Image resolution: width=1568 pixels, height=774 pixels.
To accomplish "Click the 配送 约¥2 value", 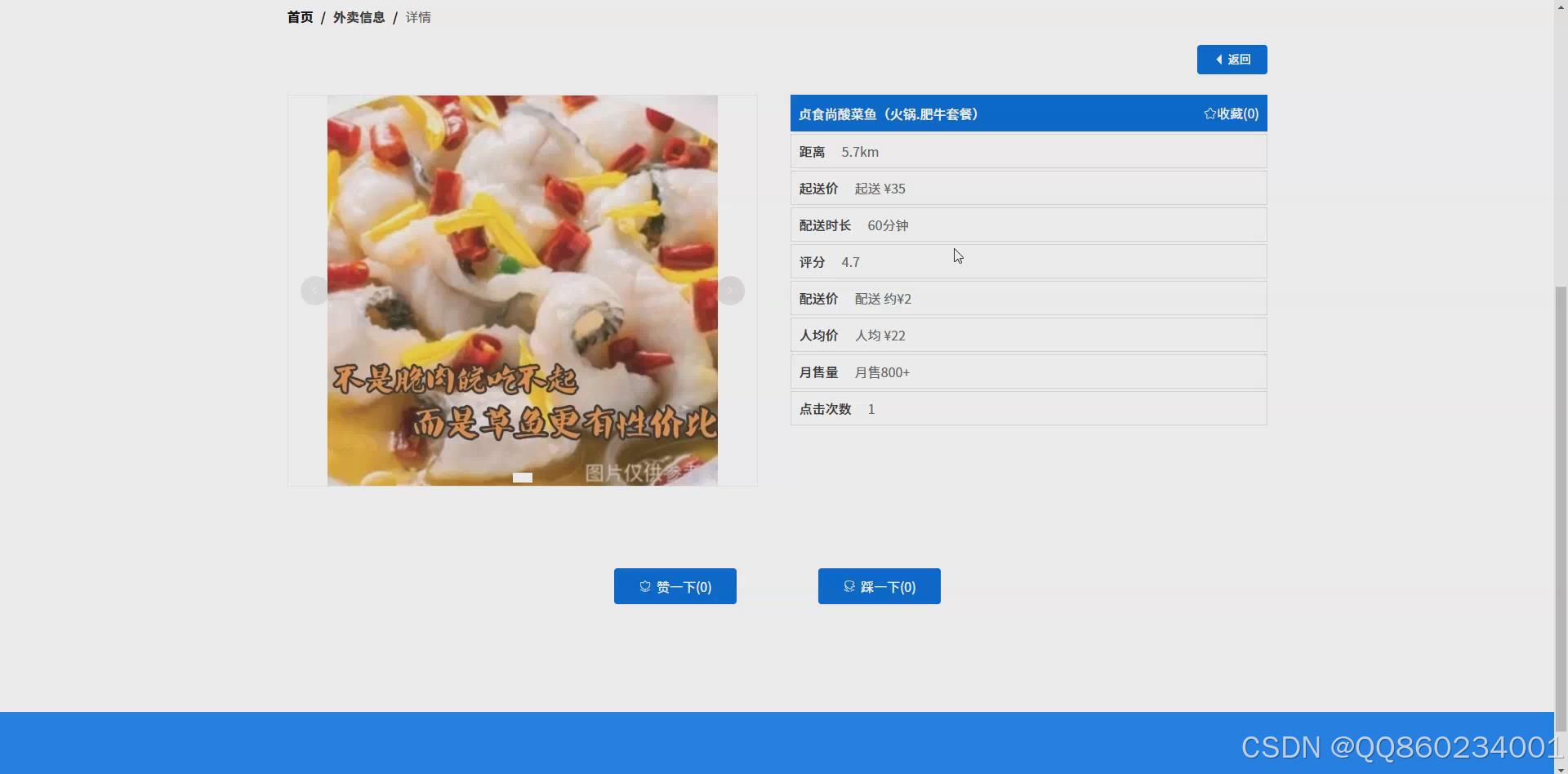I will pyautogui.click(x=883, y=299).
